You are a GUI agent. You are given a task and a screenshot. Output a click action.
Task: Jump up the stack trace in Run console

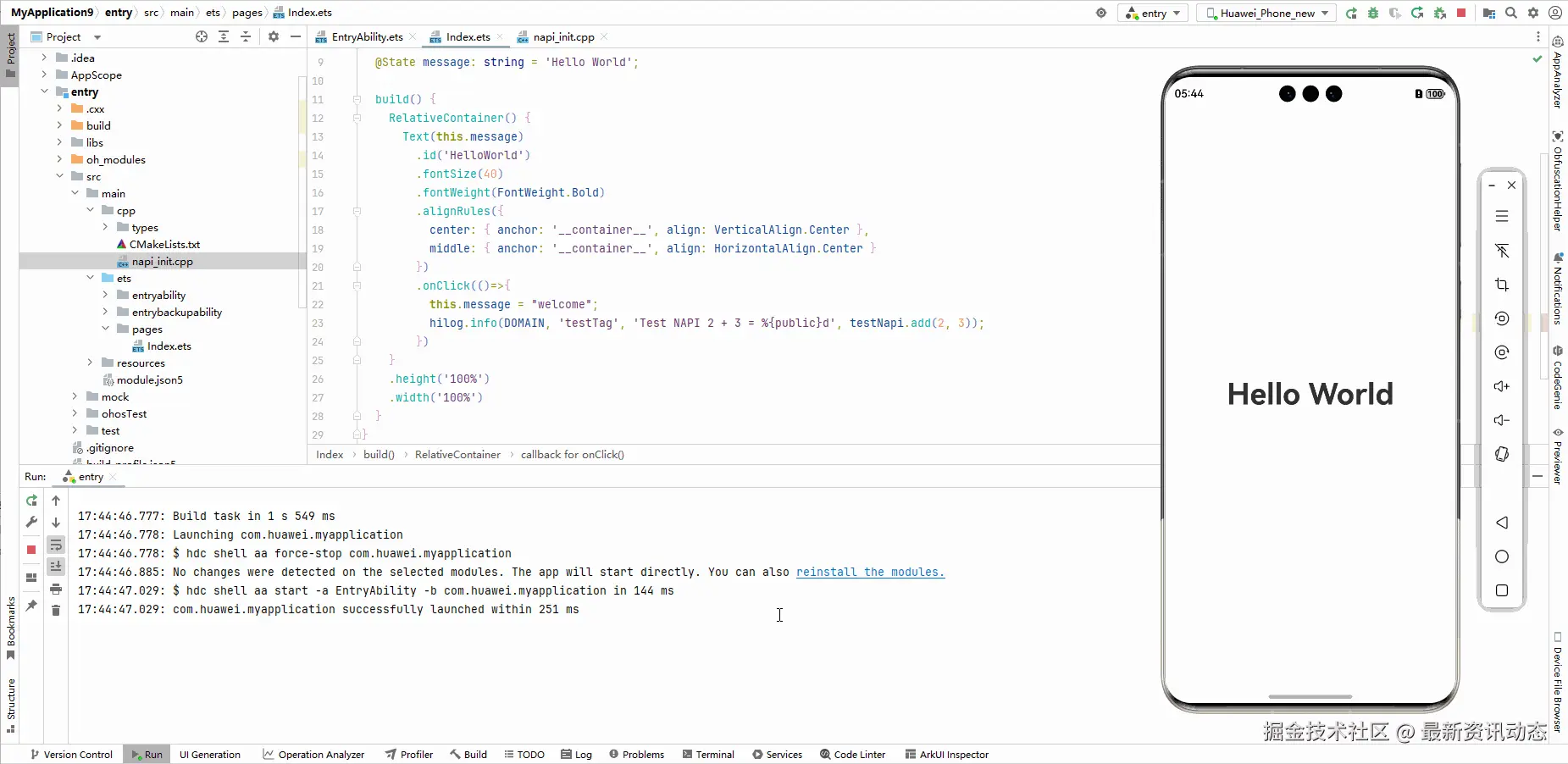pos(56,501)
